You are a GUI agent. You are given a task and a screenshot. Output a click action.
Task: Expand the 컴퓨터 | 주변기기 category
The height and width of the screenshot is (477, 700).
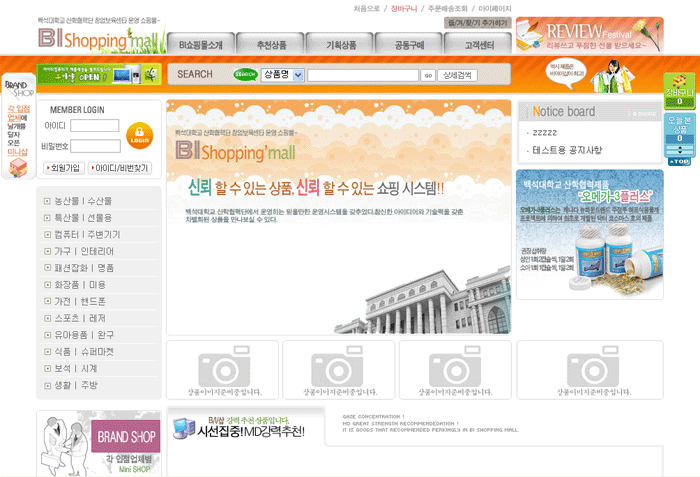pos(86,234)
